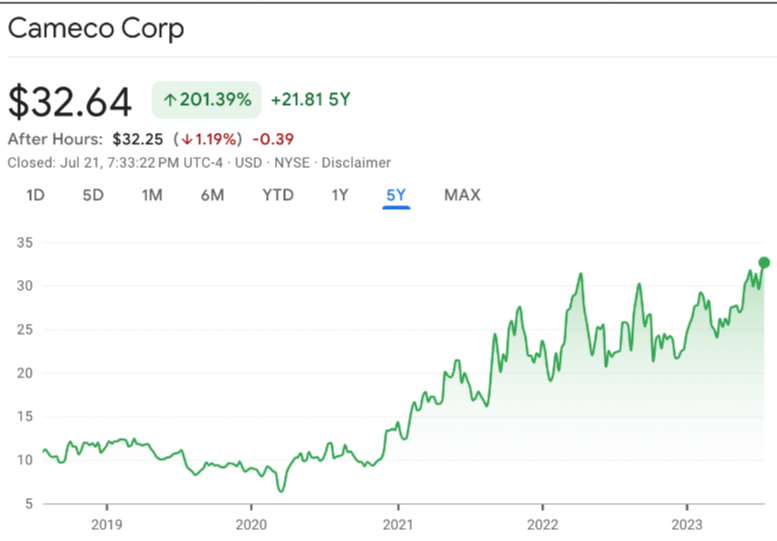Show year-to-date YTD chart
Viewport: 777px width, 541px height.
click(x=278, y=195)
